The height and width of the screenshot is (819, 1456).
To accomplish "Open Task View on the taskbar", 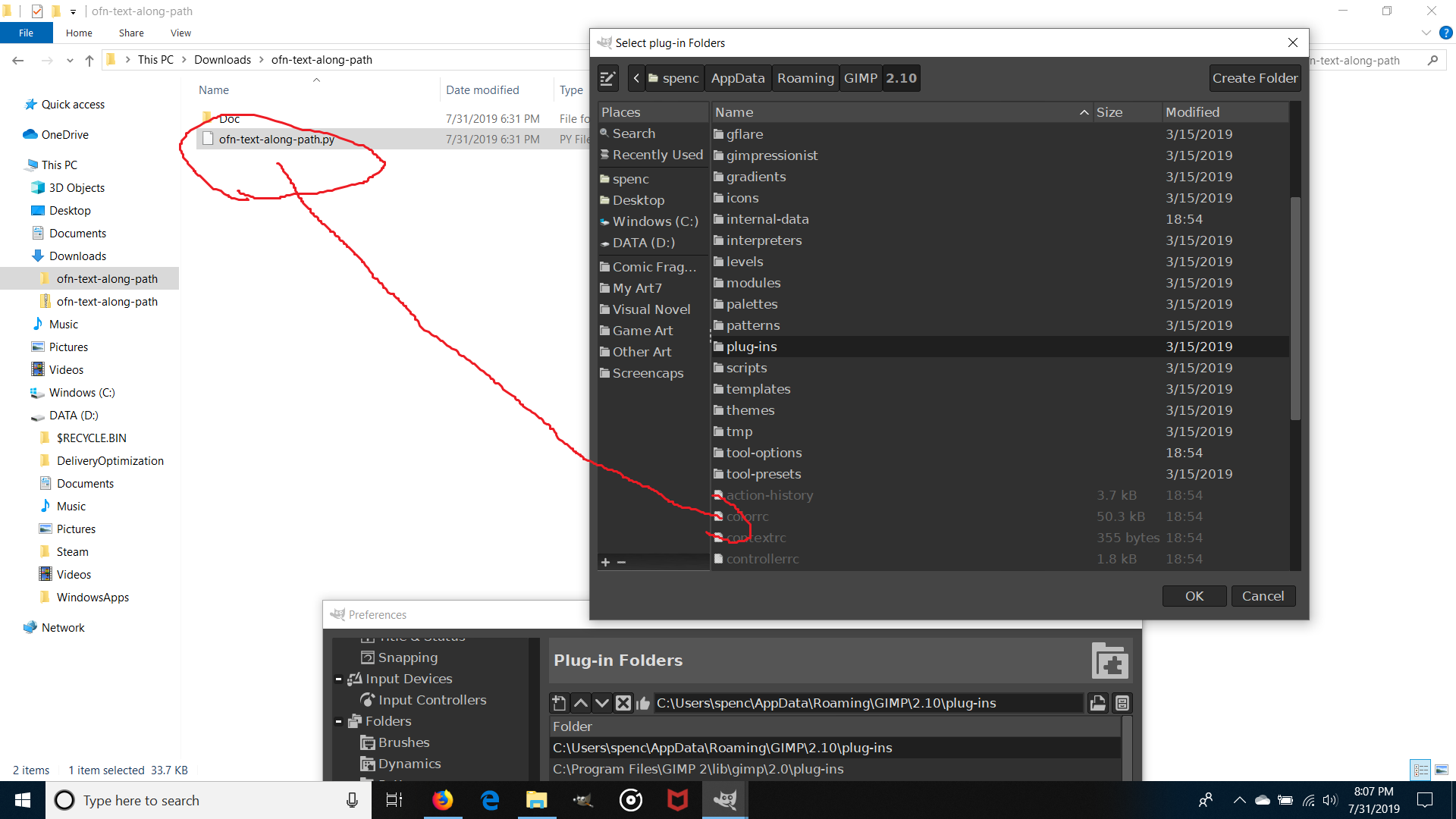I will [394, 800].
